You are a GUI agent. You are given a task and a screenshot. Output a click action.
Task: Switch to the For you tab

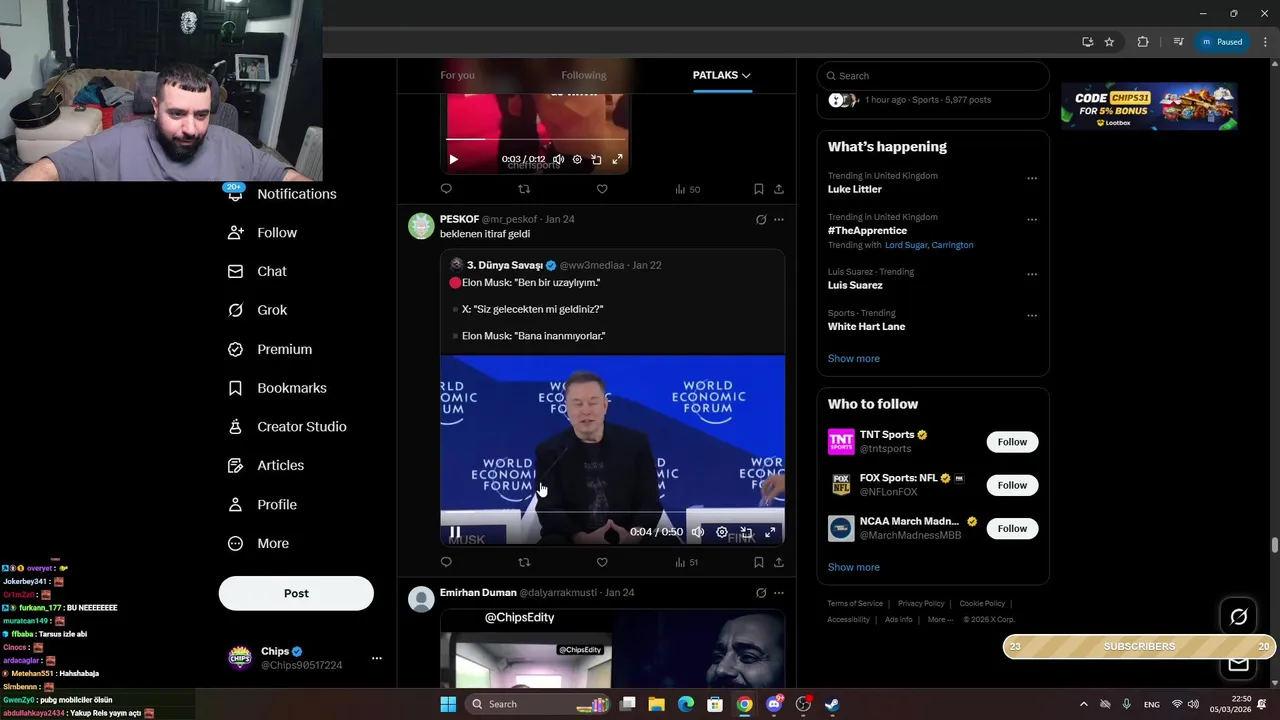click(457, 75)
